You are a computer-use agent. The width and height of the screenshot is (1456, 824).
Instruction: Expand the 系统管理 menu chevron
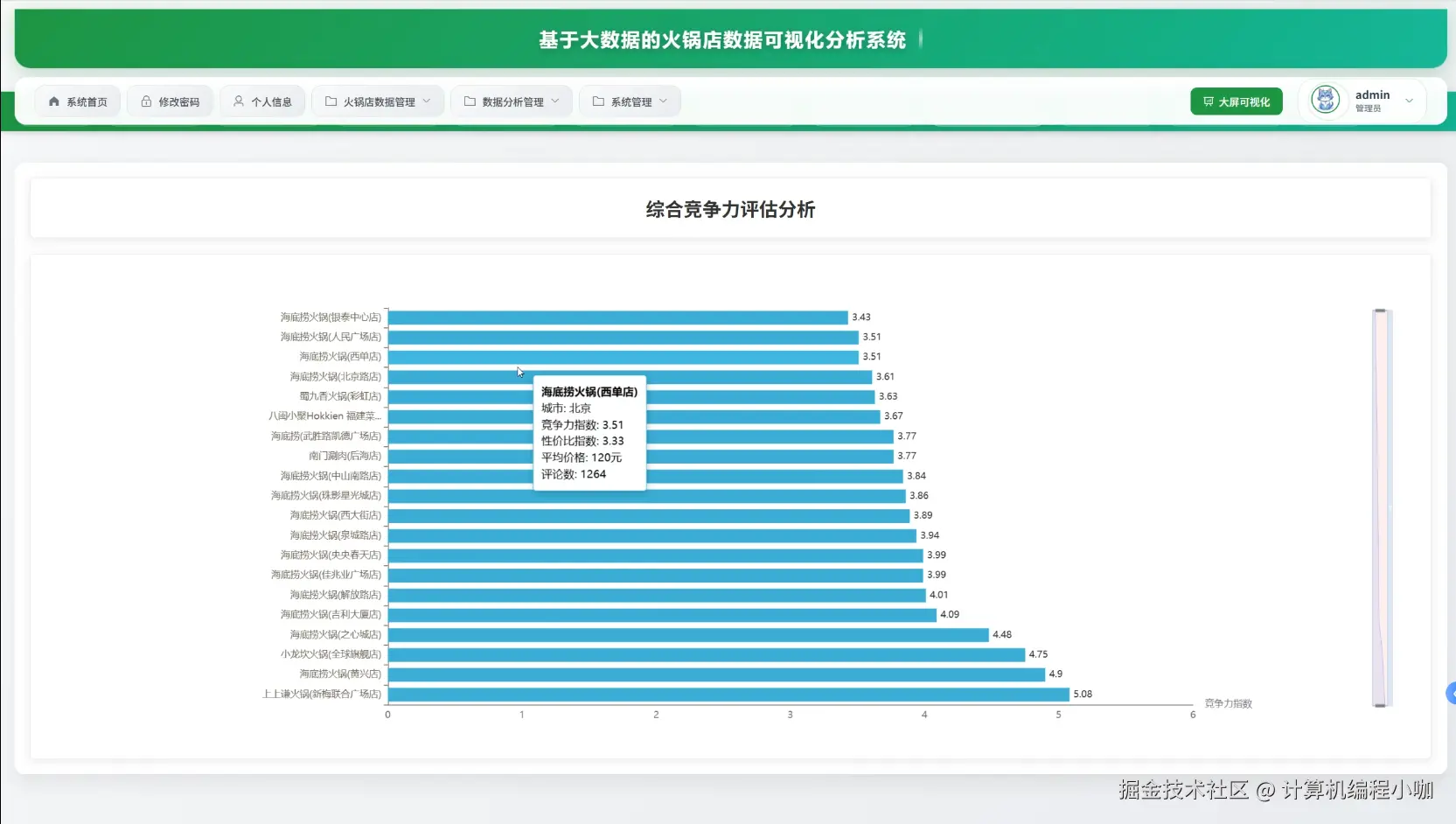(x=664, y=101)
